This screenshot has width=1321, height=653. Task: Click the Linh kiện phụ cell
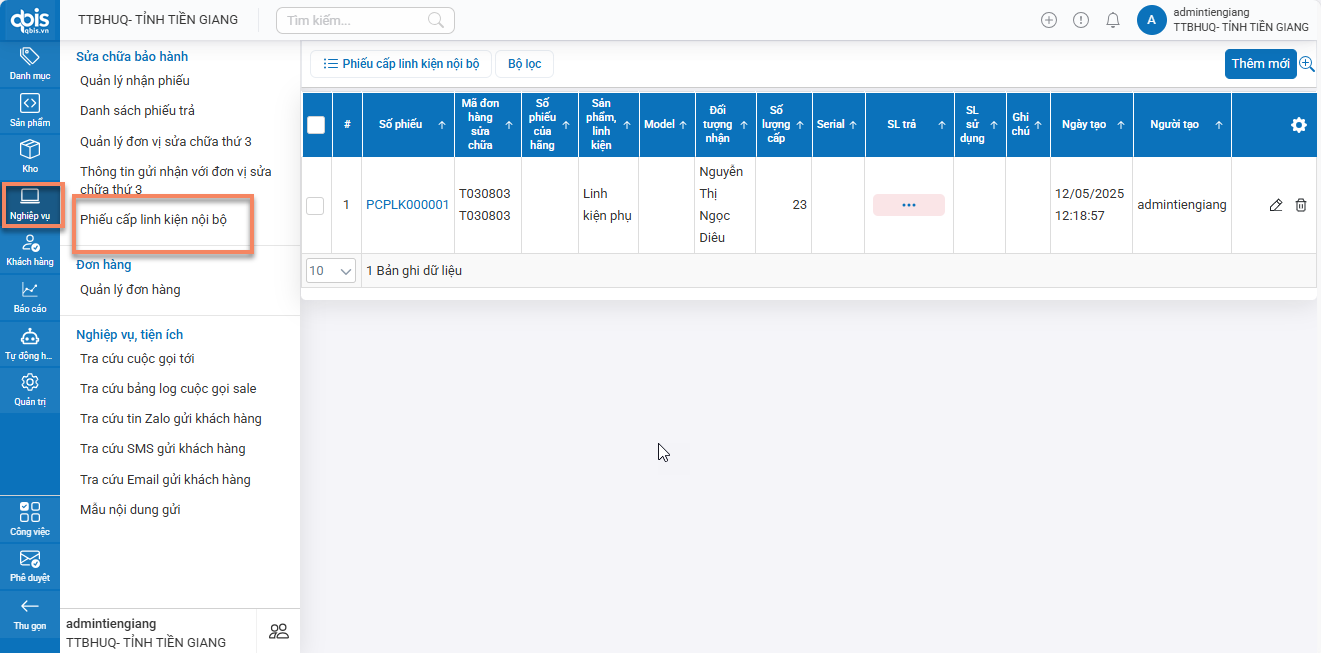click(x=608, y=205)
